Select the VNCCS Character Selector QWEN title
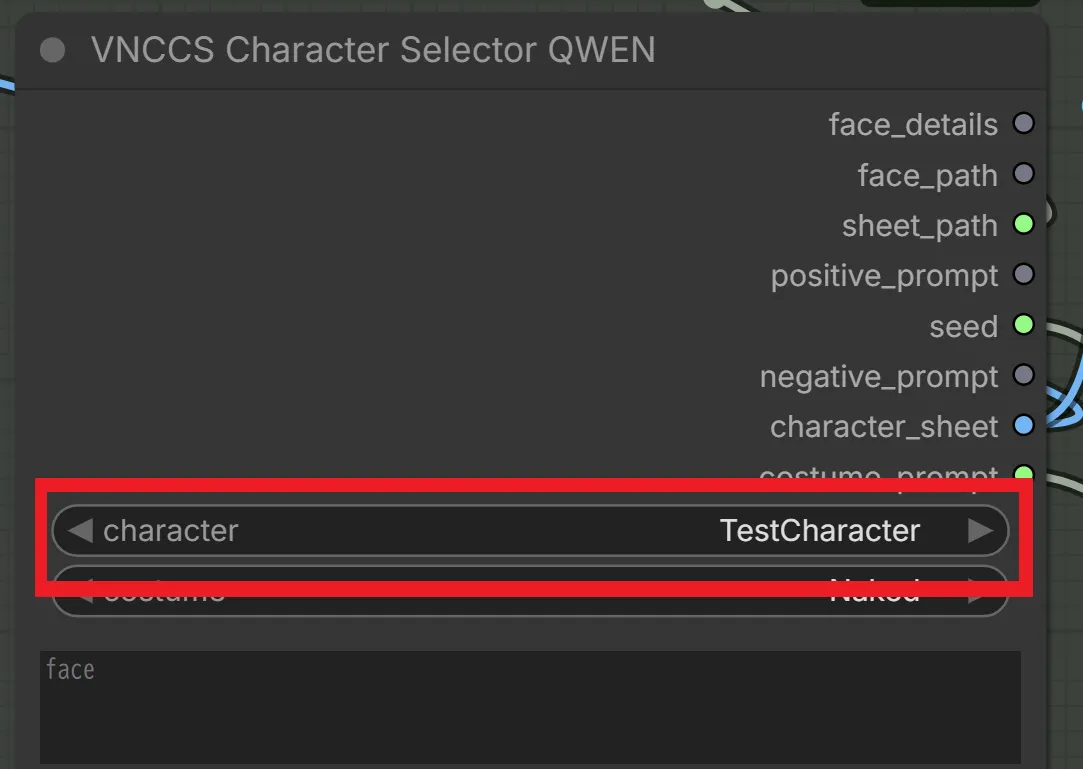The image size is (1083, 769). click(x=373, y=50)
